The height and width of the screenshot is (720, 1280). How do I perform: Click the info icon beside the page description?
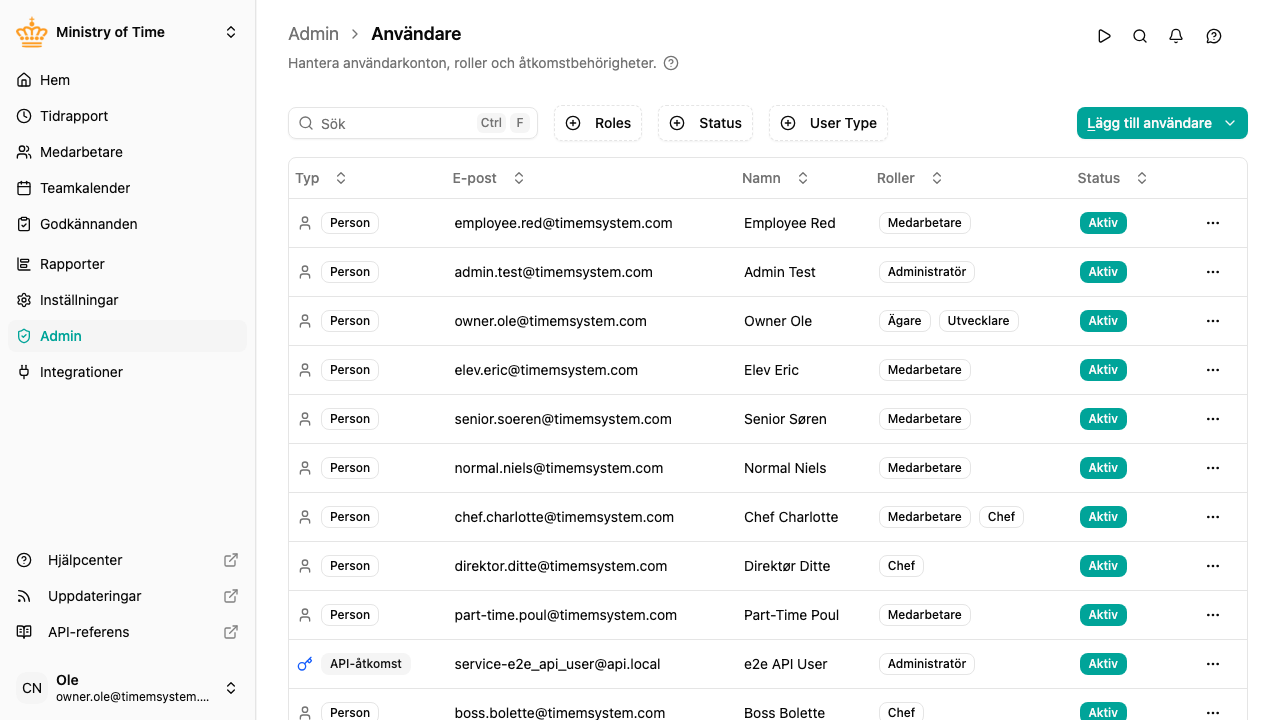pyautogui.click(x=671, y=63)
